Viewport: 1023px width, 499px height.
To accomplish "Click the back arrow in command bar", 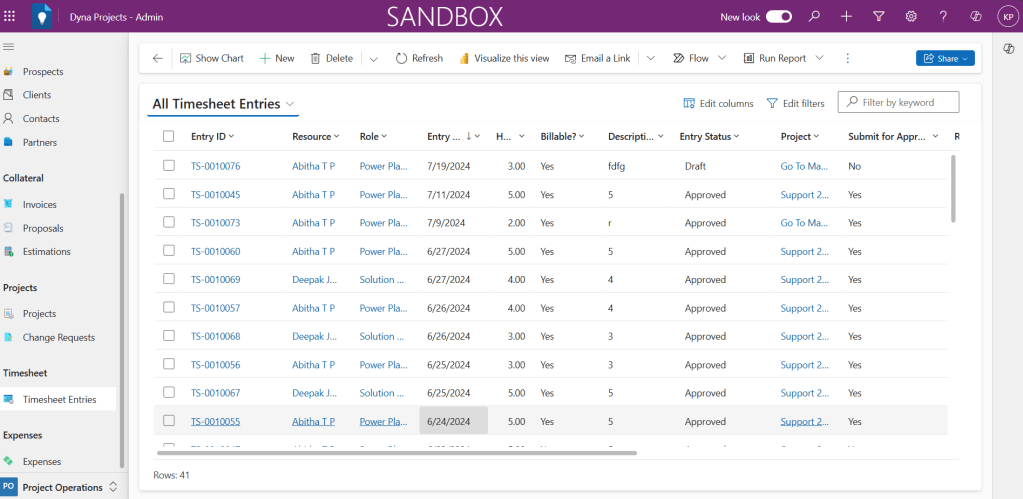I will click(x=157, y=58).
